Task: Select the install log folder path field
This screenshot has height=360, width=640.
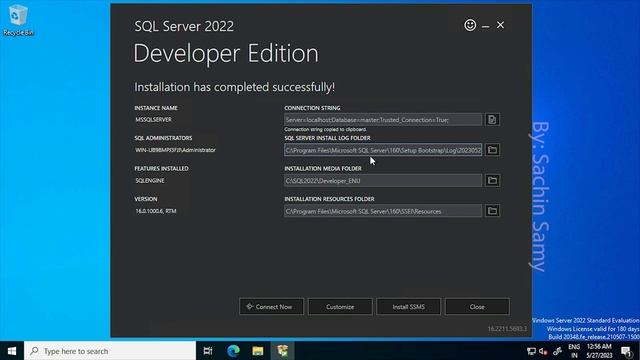Action: 383,150
